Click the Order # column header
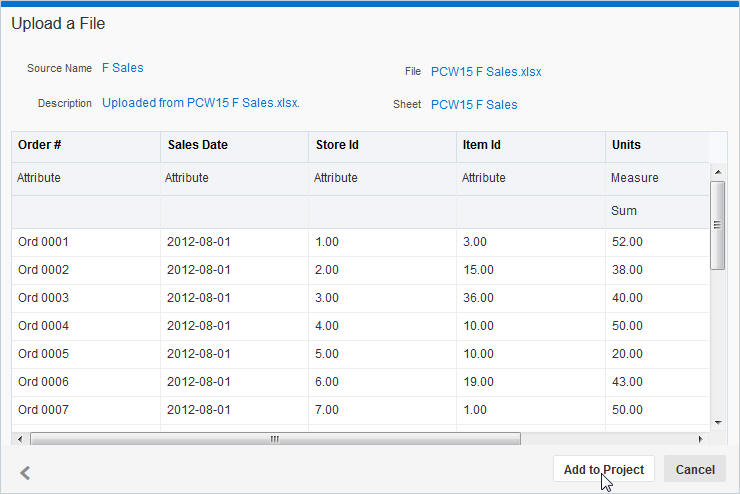740x494 pixels. 86,145
